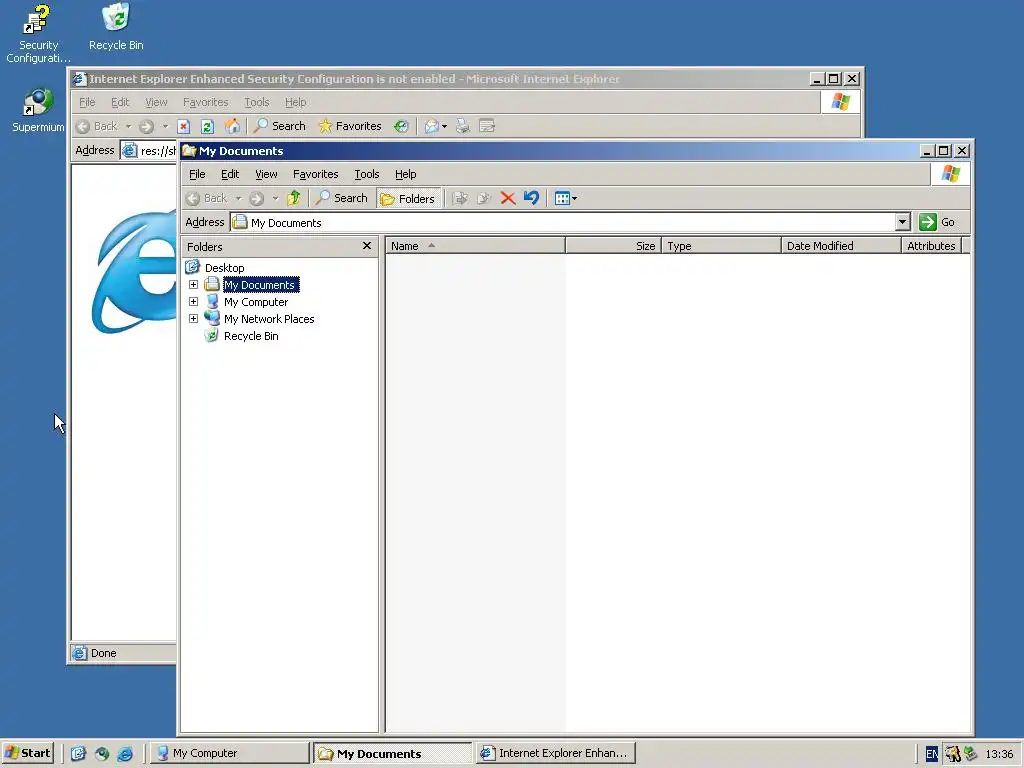Viewport: 1024px width, 768px height.
Task: Switch to Internet Explorer taskbar button
Action: pos(556,753)
